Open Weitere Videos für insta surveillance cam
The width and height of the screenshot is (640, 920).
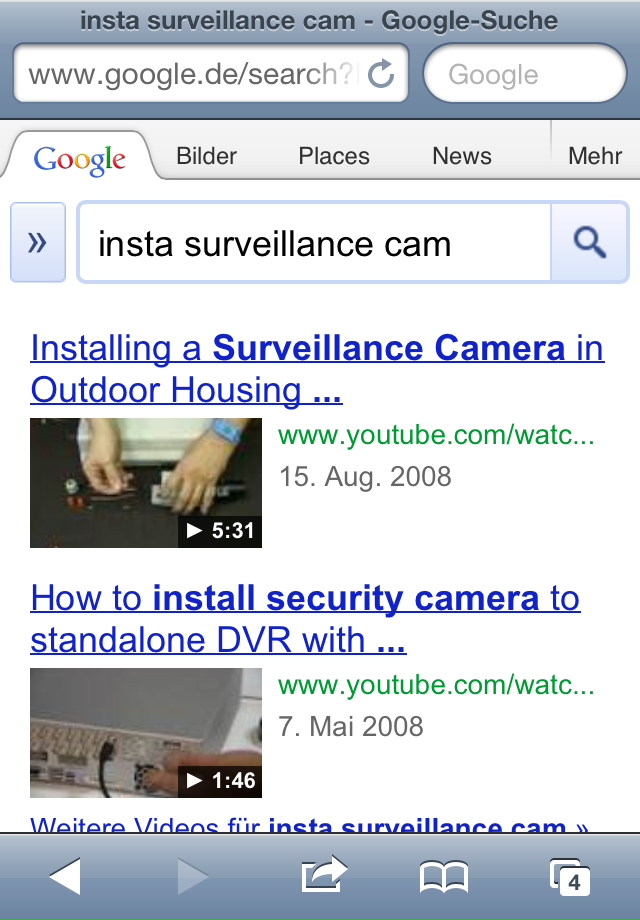point(309,824)
